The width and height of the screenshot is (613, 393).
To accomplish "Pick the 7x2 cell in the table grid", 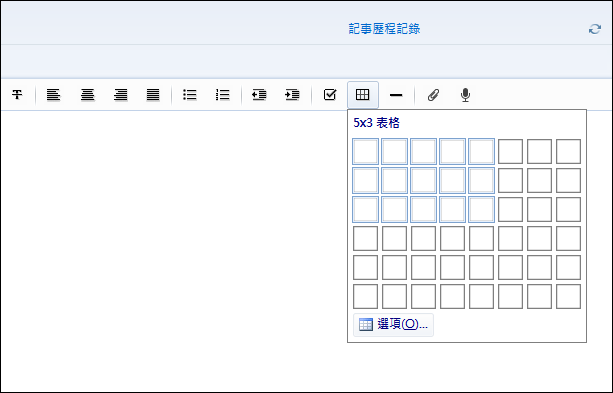I will 540,180.
